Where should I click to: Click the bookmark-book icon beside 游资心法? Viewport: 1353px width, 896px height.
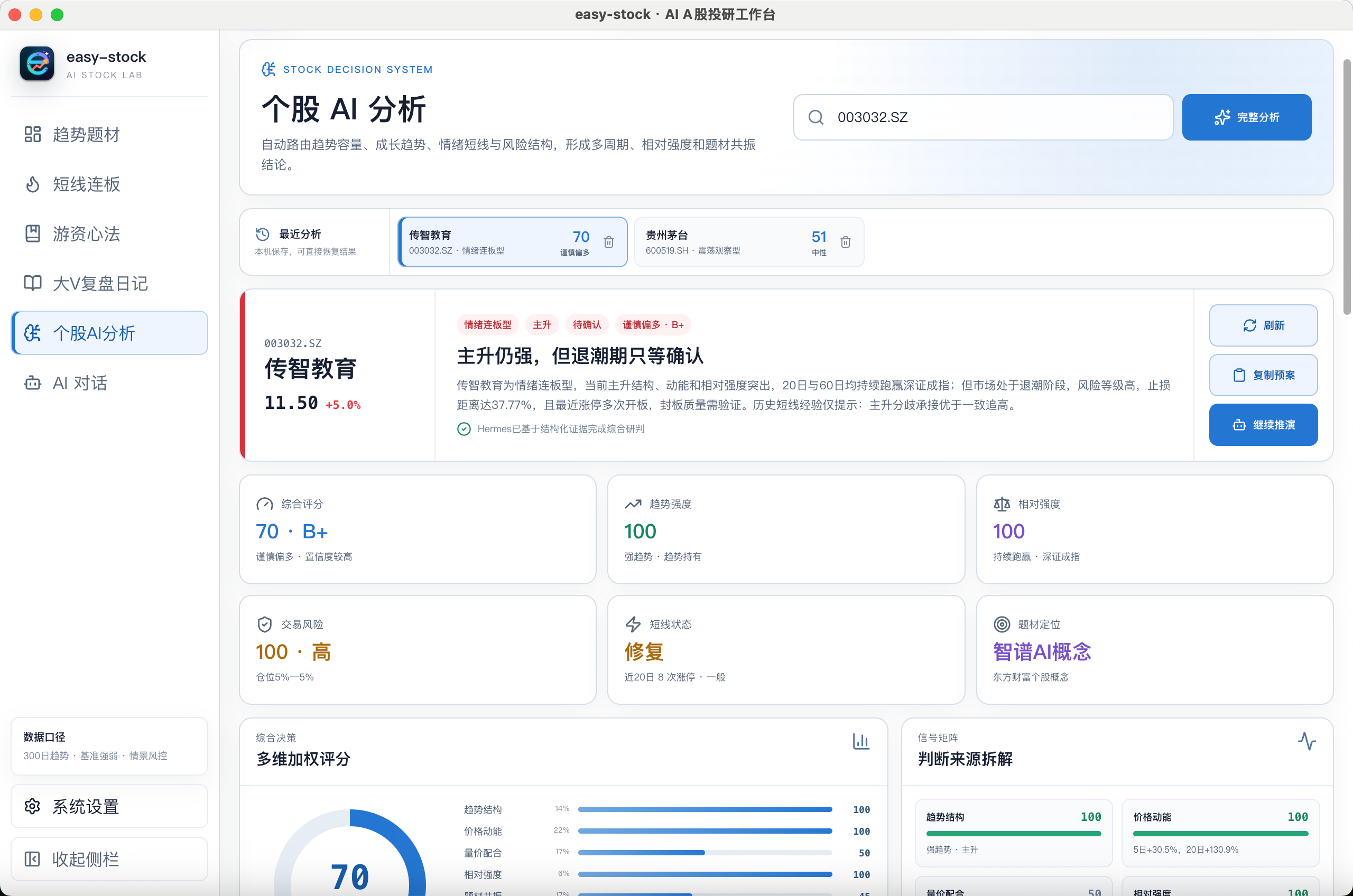click(x=33, y=234)
